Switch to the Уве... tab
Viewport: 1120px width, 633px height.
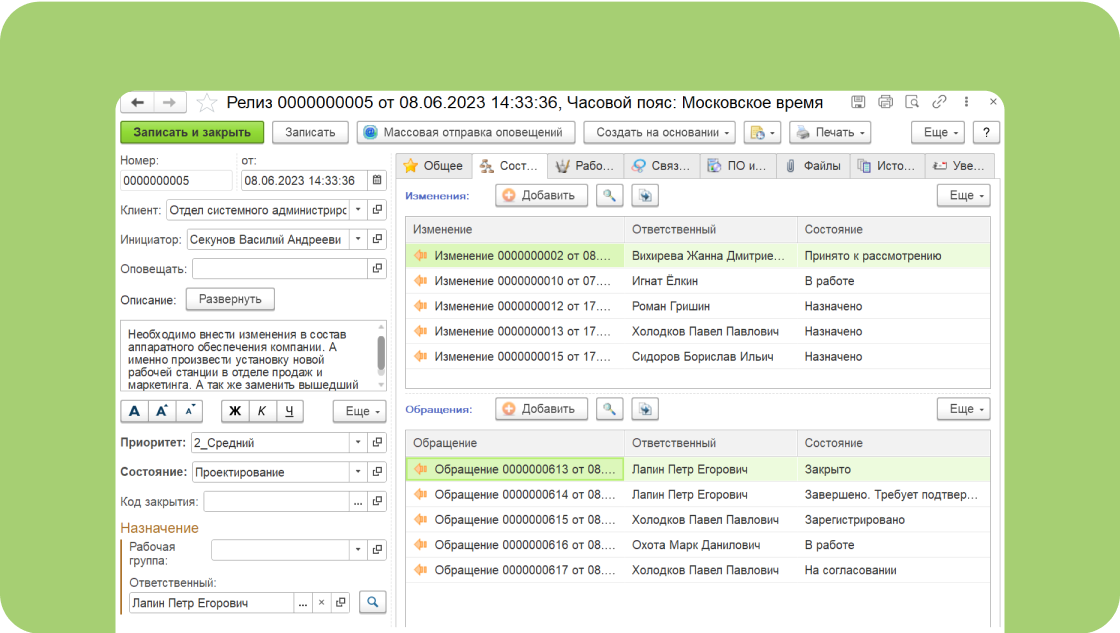960,166
